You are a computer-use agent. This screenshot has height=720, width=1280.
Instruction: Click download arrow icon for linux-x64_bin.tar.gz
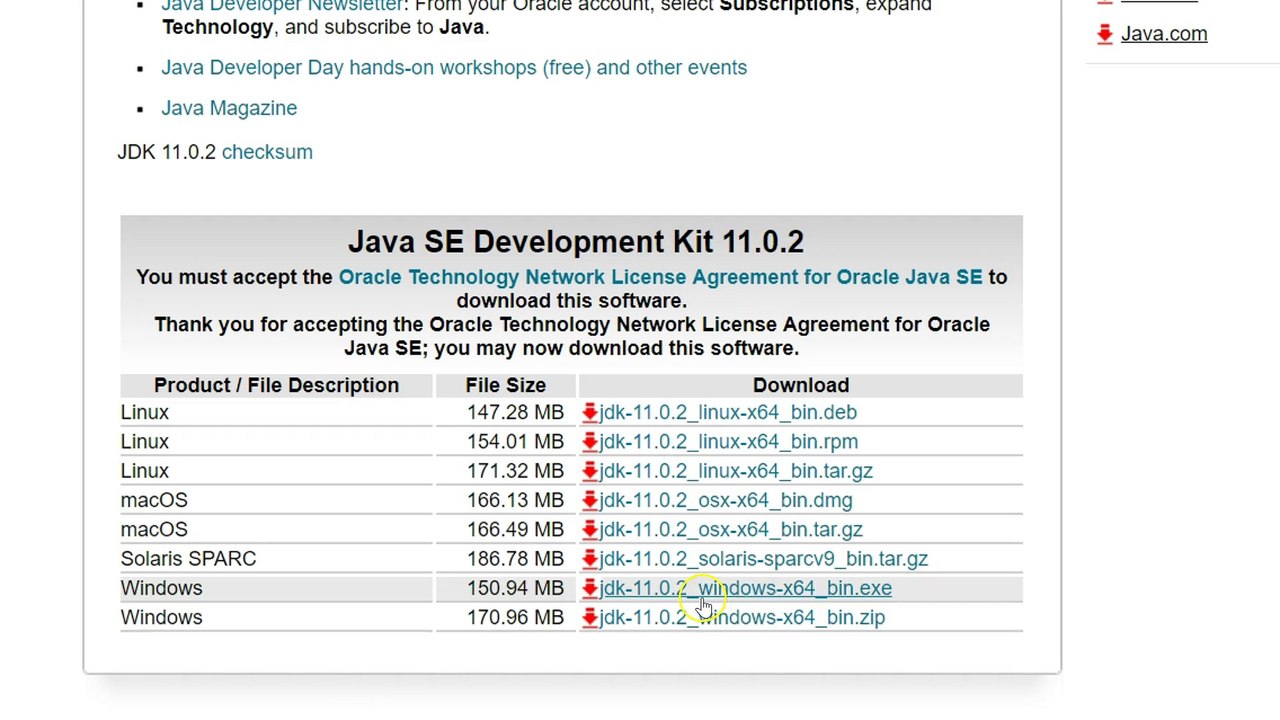tap(590, 470)
